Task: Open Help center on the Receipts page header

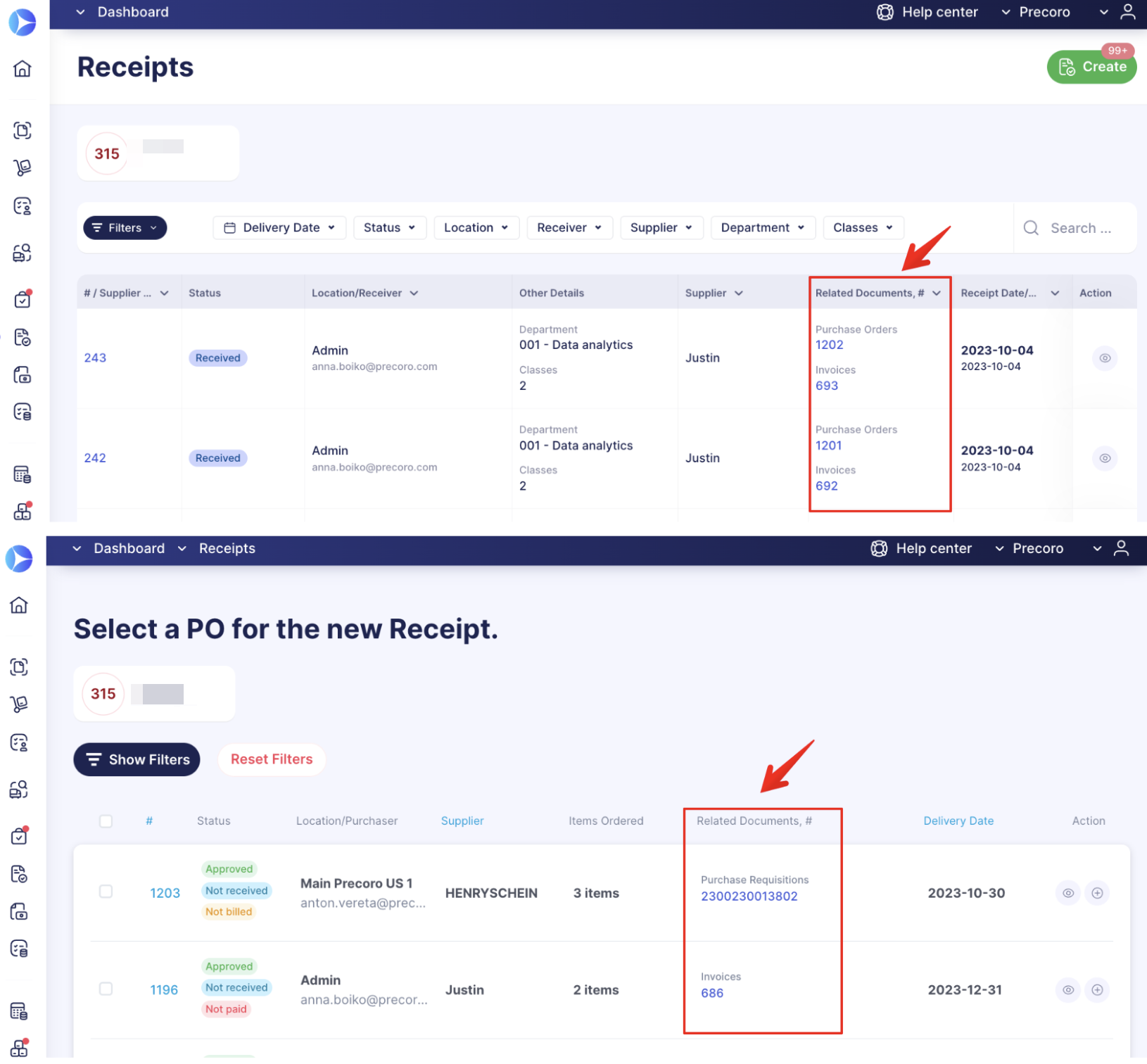Action: 927,12
